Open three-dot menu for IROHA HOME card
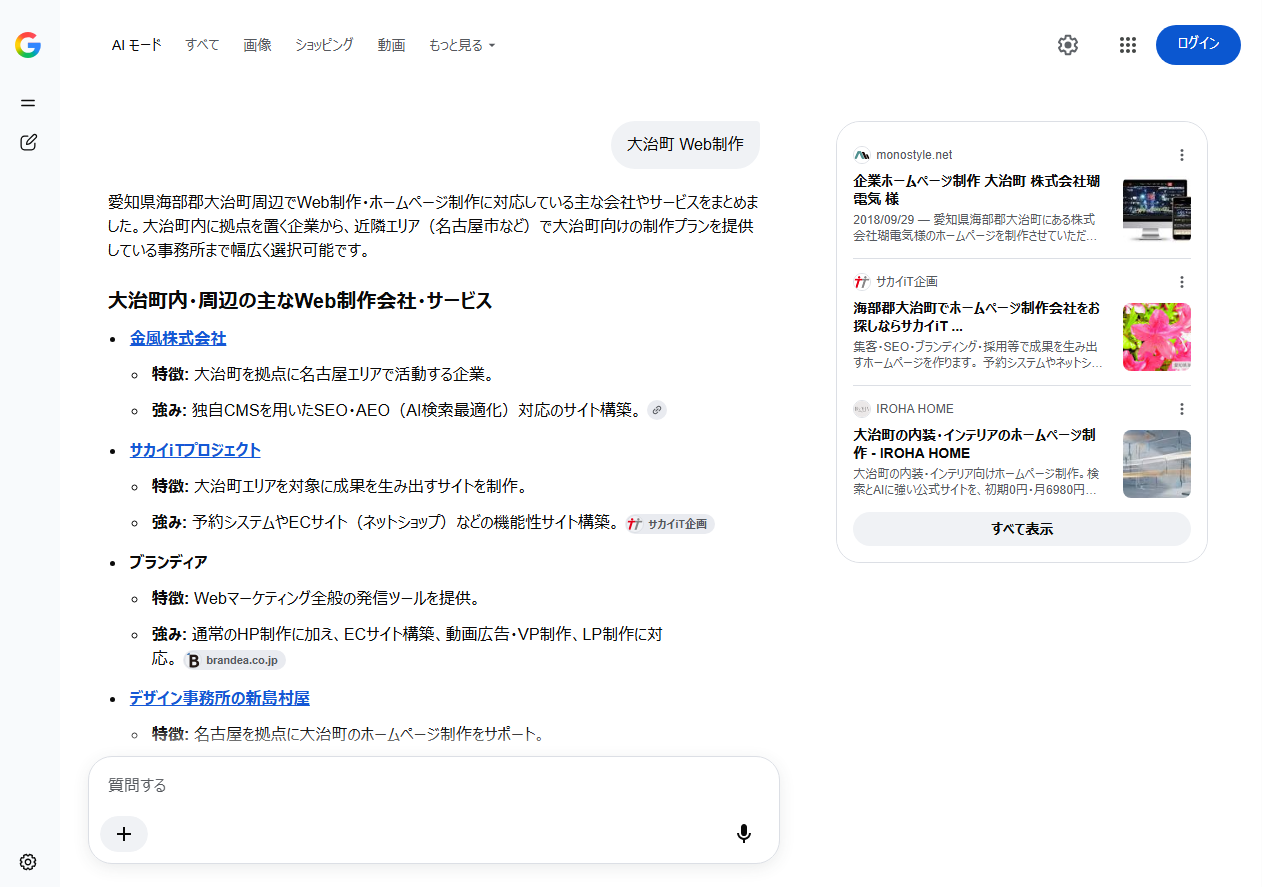Screen dimensions: 1262x887 coord(1181,409)
